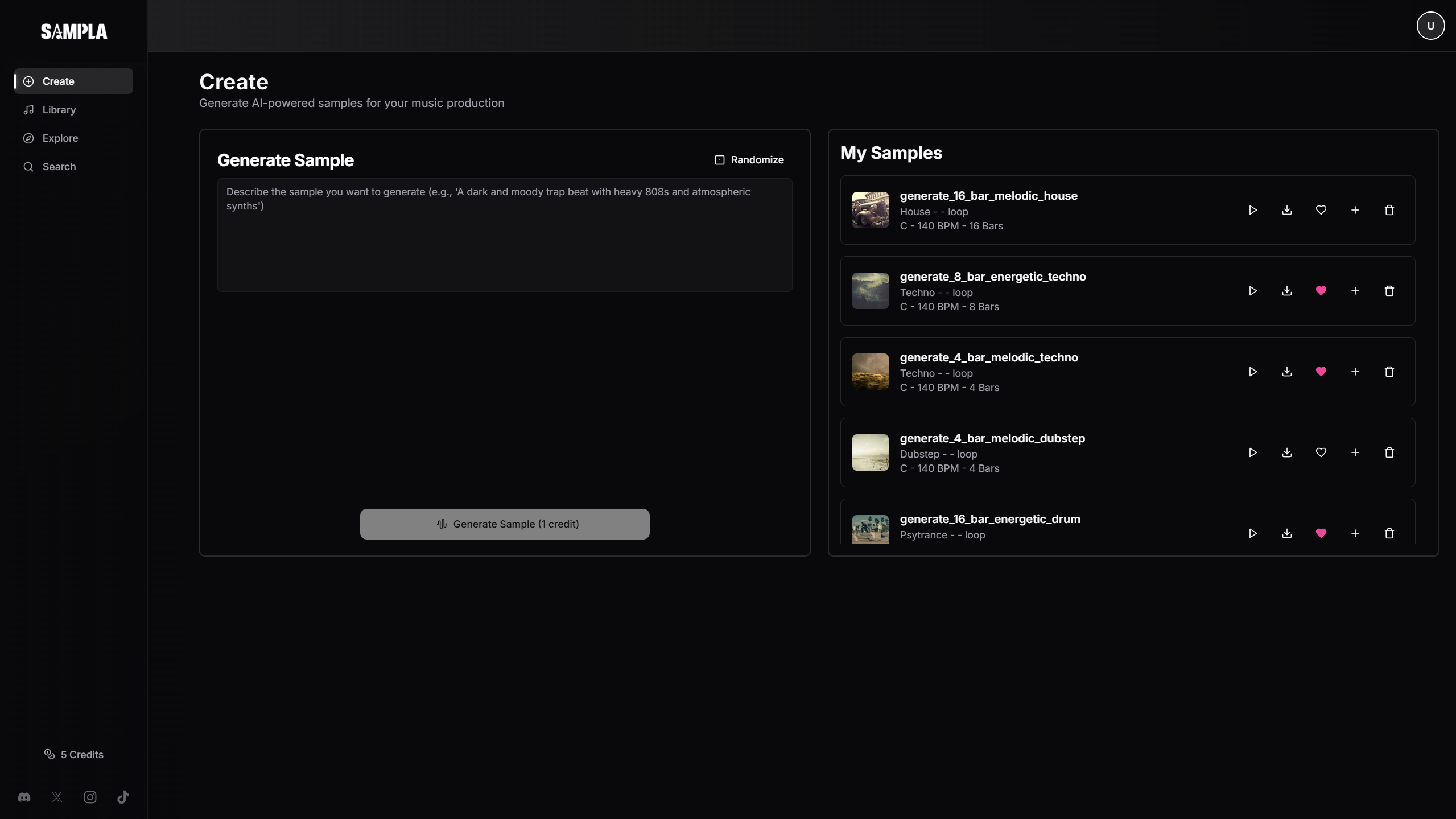The image size is (1456, 819).
Task: Favorite the generate_4_bar_melodic_dubstep sample
Action: pos(1321,452)
